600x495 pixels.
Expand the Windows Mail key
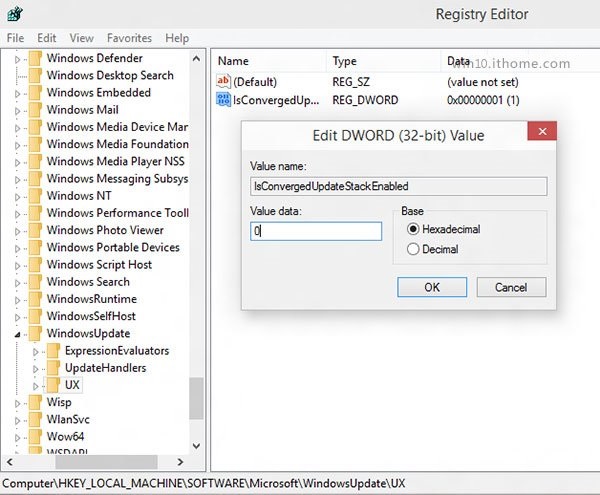tap(17, 111)
